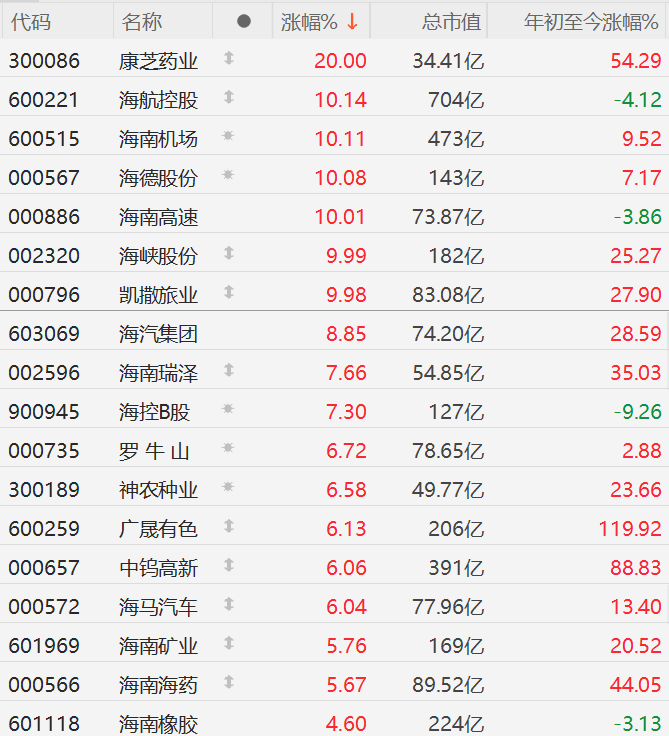Select stock name 海峡股份

coord(159,256)
